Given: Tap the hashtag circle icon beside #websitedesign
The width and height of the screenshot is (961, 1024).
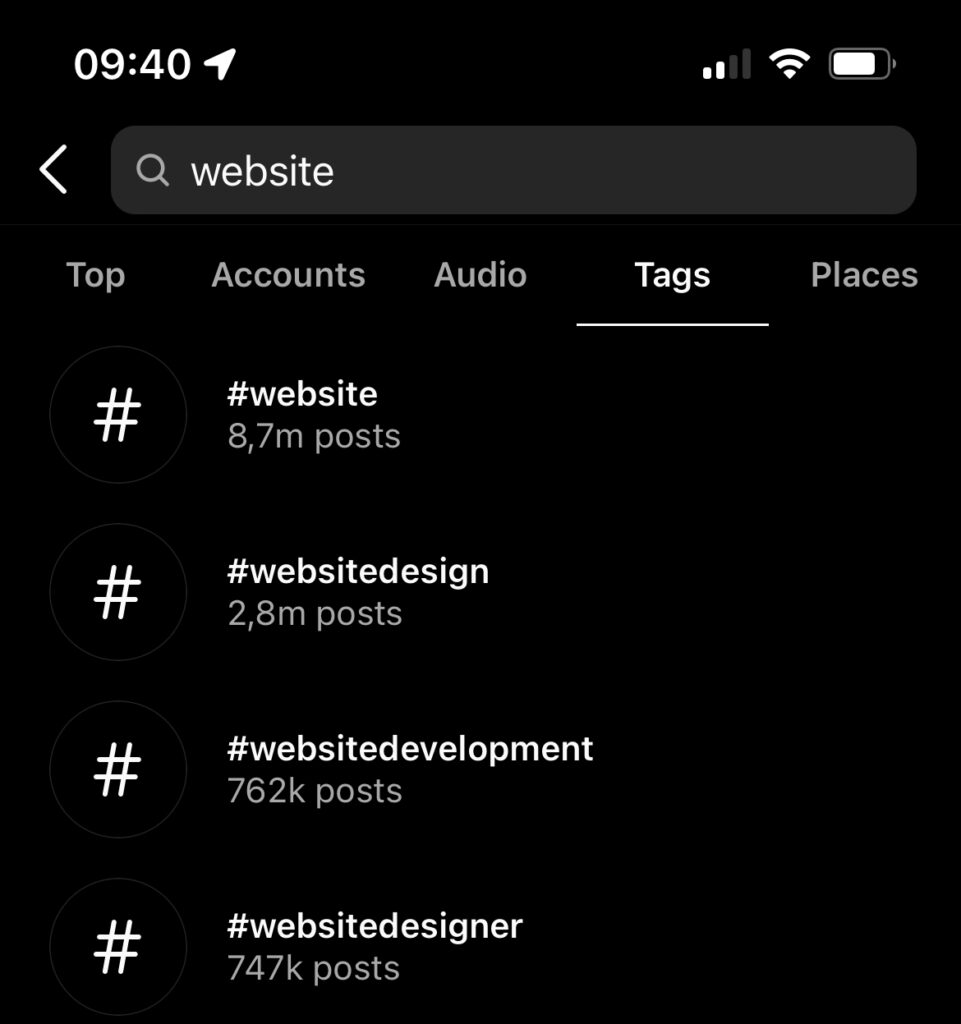Looking at the screenshot, I should (x=118, y=592).
